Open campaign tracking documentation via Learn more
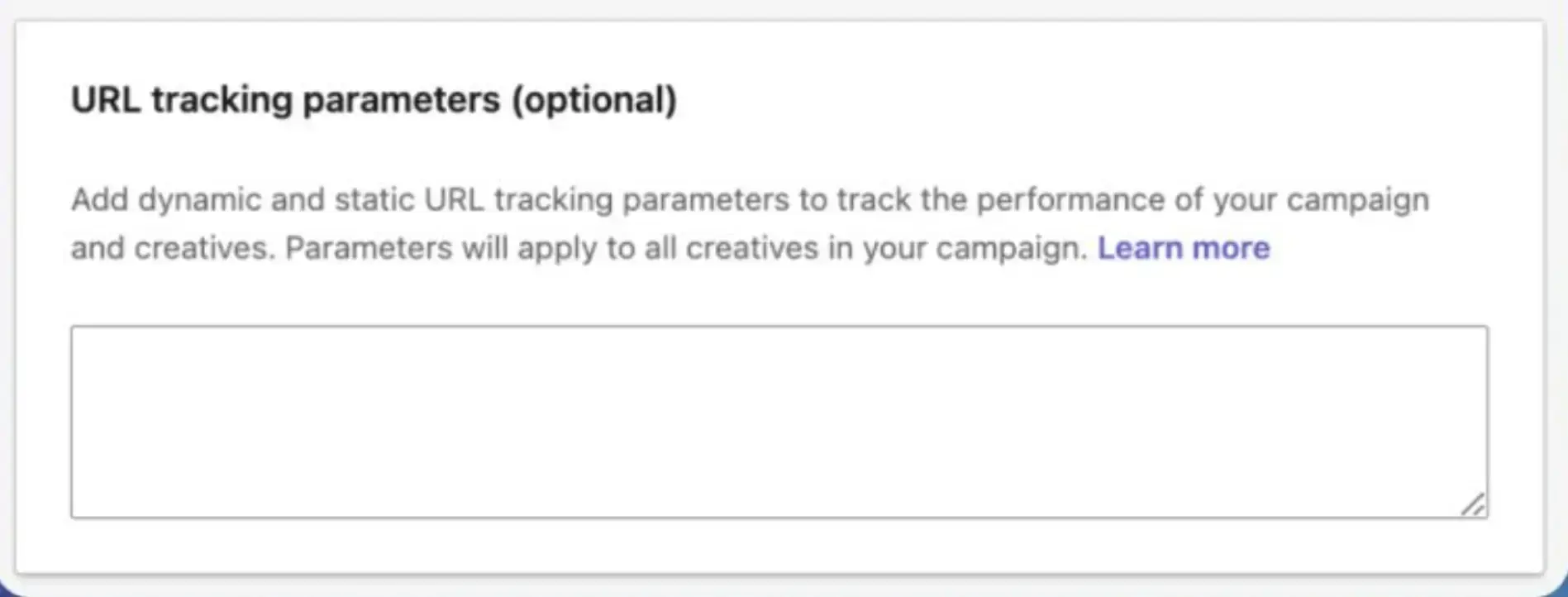Image resolution: width=1568 pixels, height=597 pixels. [1184, 248]
